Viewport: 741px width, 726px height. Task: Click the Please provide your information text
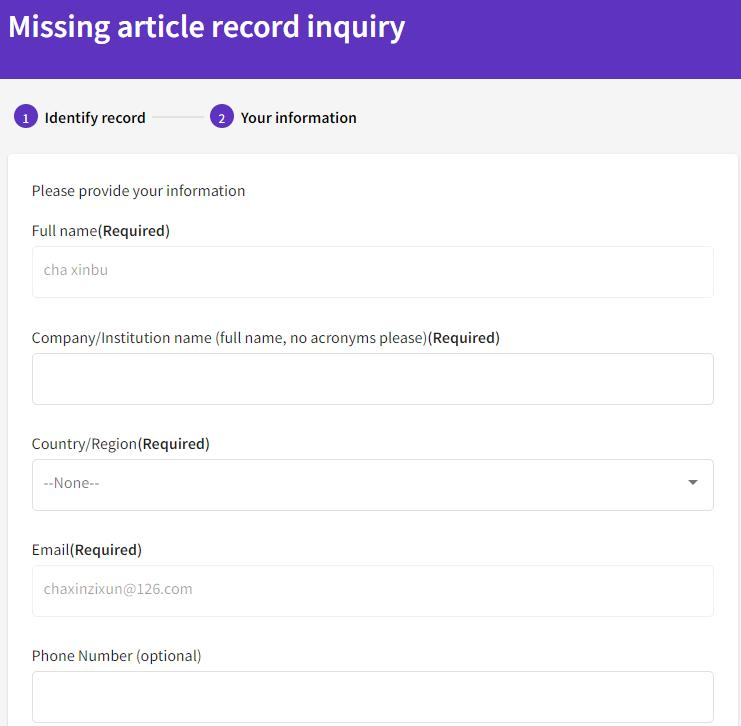point(138,191)
